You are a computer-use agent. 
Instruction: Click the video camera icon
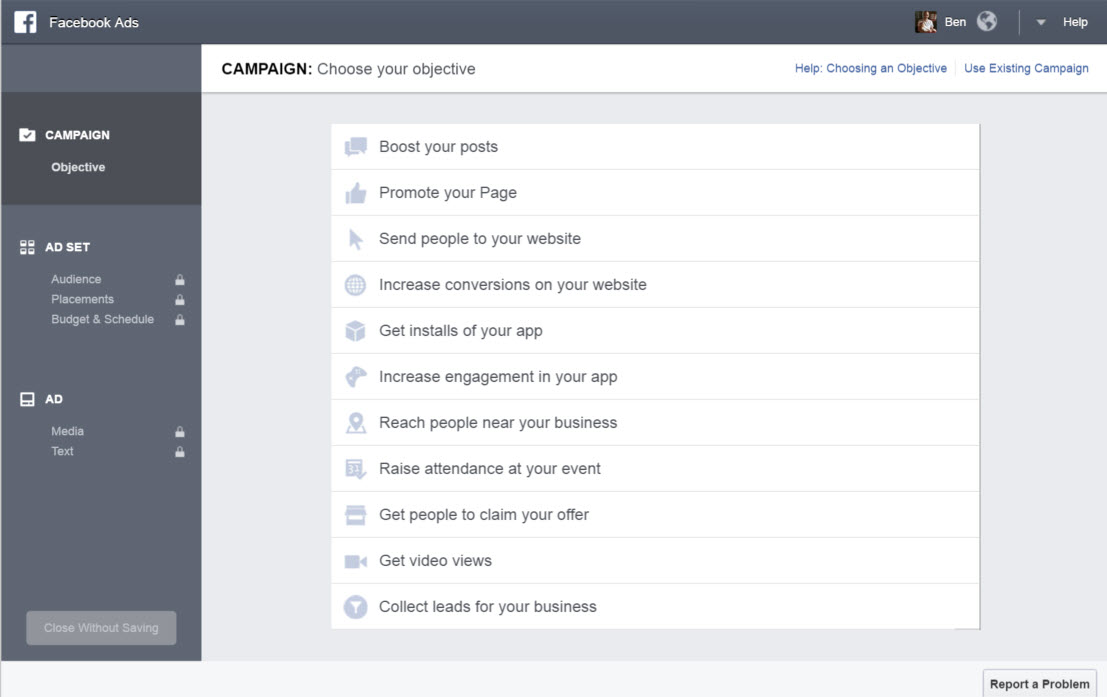tap(356, 561)
